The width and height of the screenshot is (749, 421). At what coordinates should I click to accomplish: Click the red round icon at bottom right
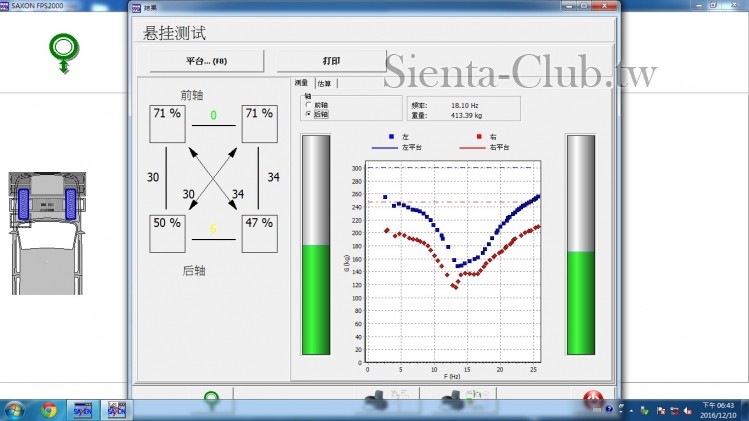coord(594,400)
